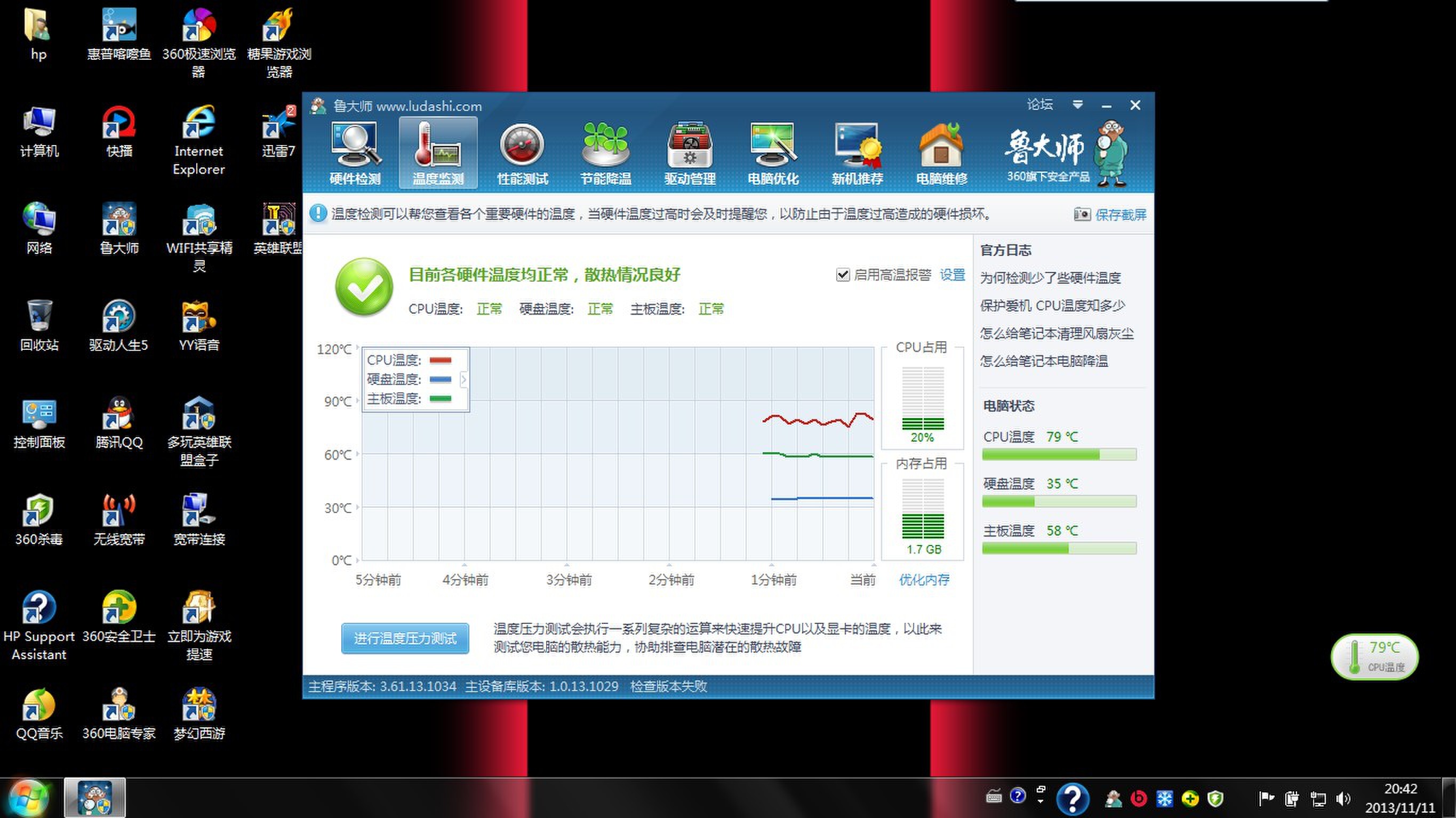Click the green checkmark status icon
The image size is (1456, 818).
(x=363, y=286)
